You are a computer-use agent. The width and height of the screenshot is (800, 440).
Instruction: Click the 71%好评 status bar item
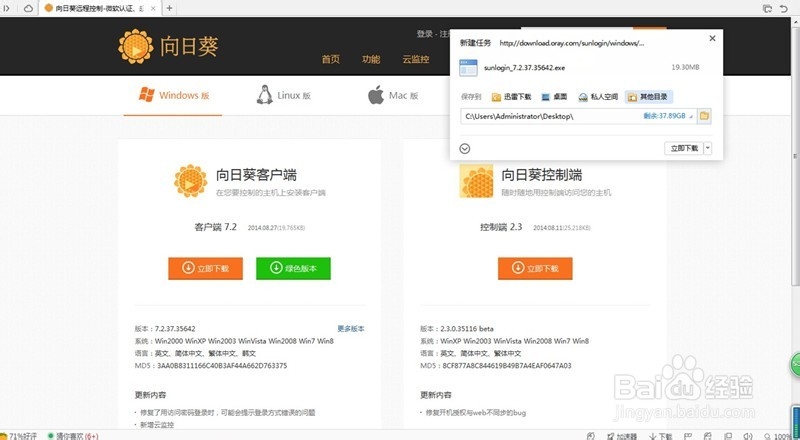pyautogui.click(x=19, y=436)
